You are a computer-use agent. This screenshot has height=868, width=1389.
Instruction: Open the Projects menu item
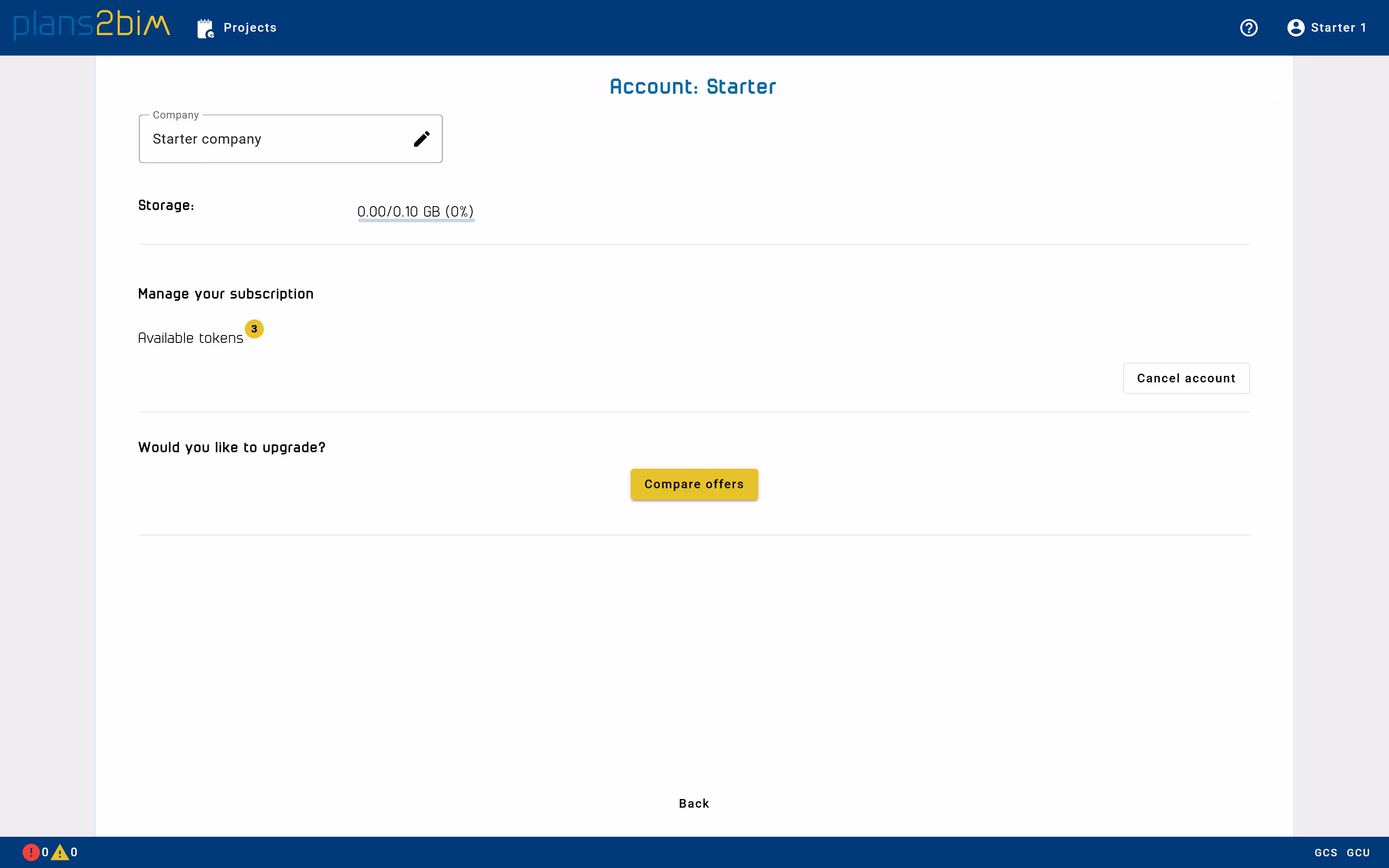(250, 27)
